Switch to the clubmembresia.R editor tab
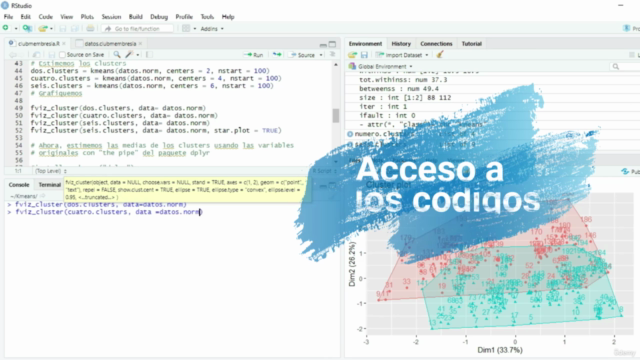Viewport: 640px width, 360px height. point(38,44)
